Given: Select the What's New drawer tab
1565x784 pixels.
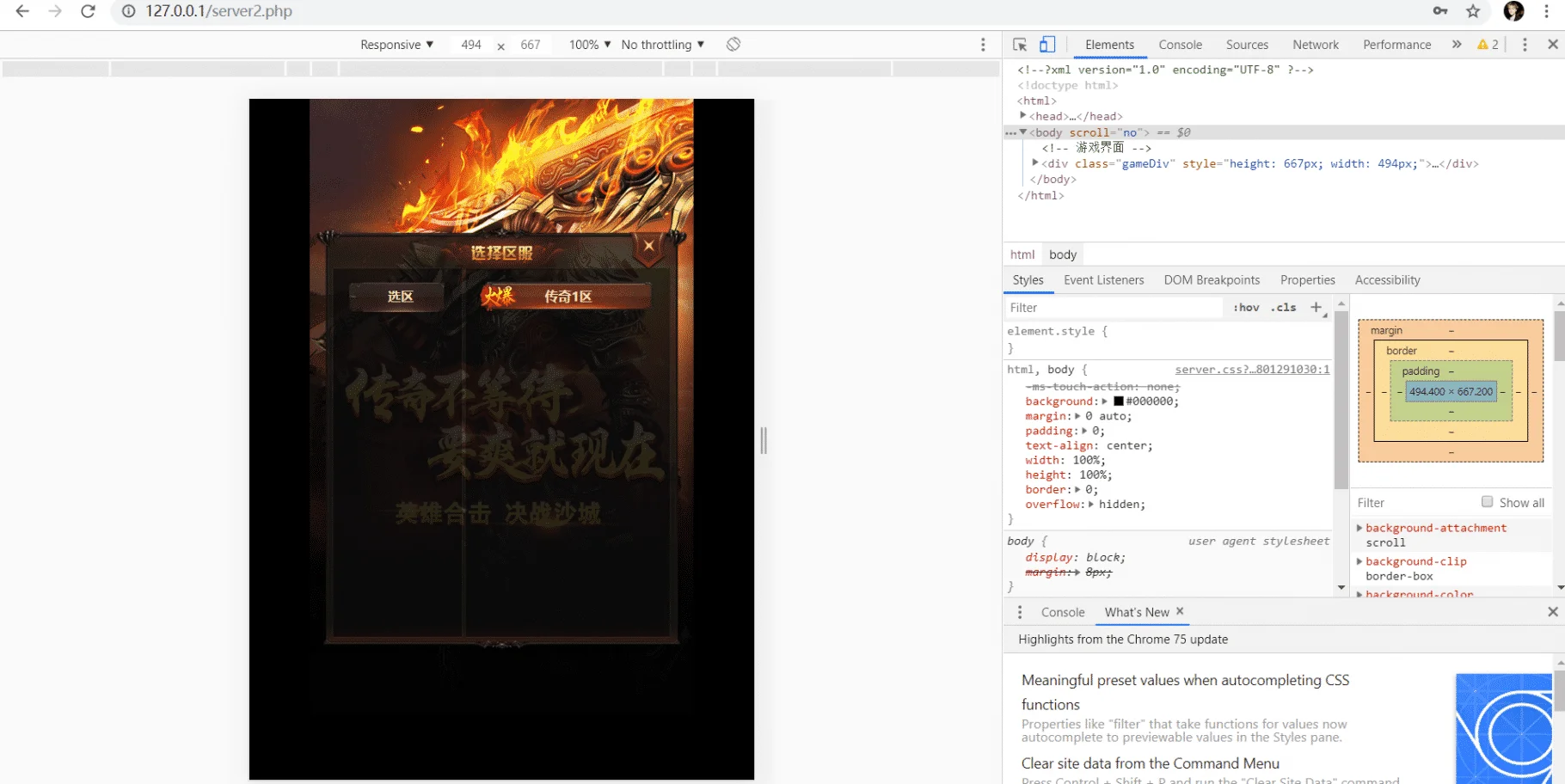Looking at the screenshot, I should click(1137, 612).
